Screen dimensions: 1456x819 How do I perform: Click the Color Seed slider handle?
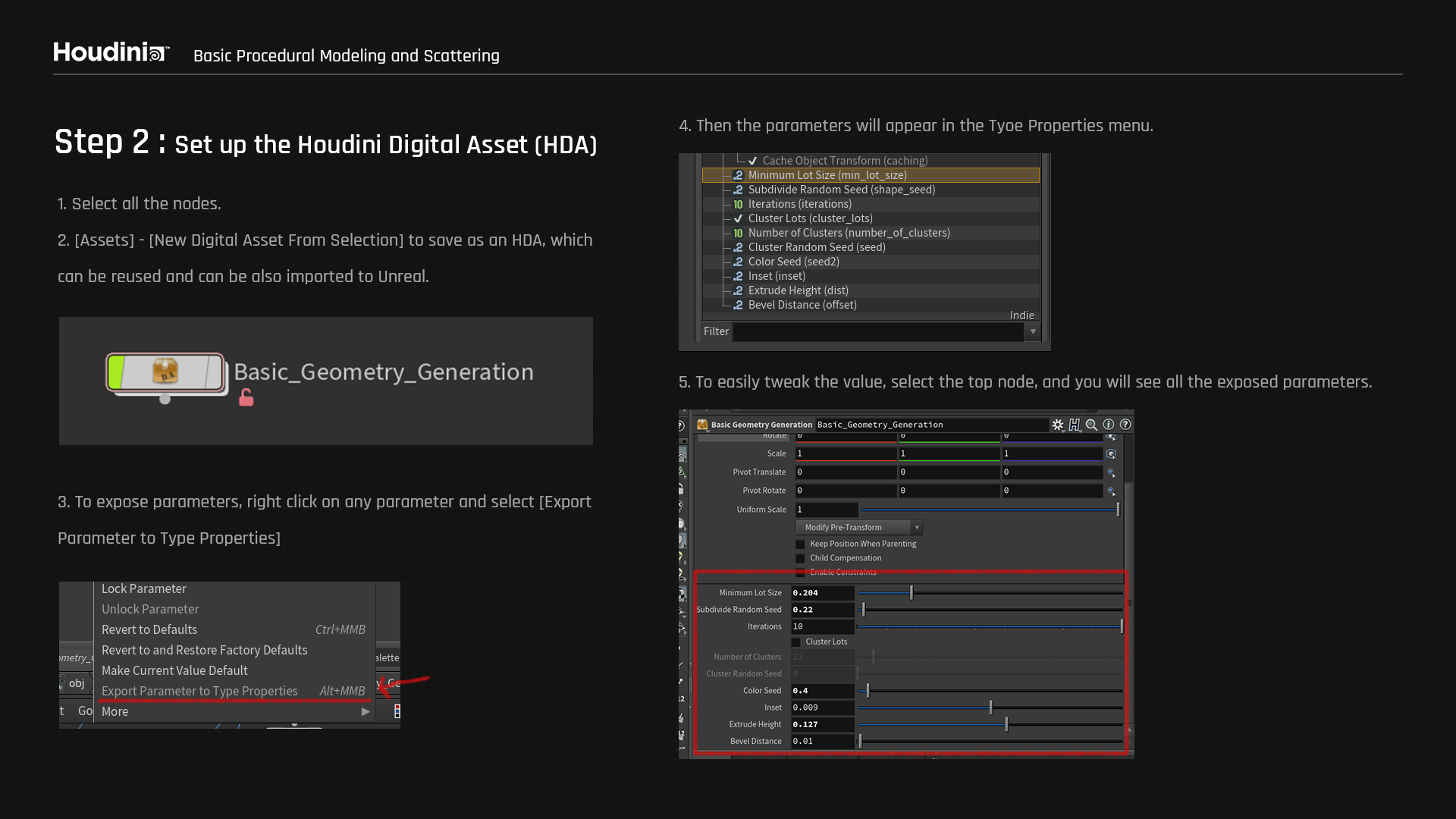click(868, 691)
